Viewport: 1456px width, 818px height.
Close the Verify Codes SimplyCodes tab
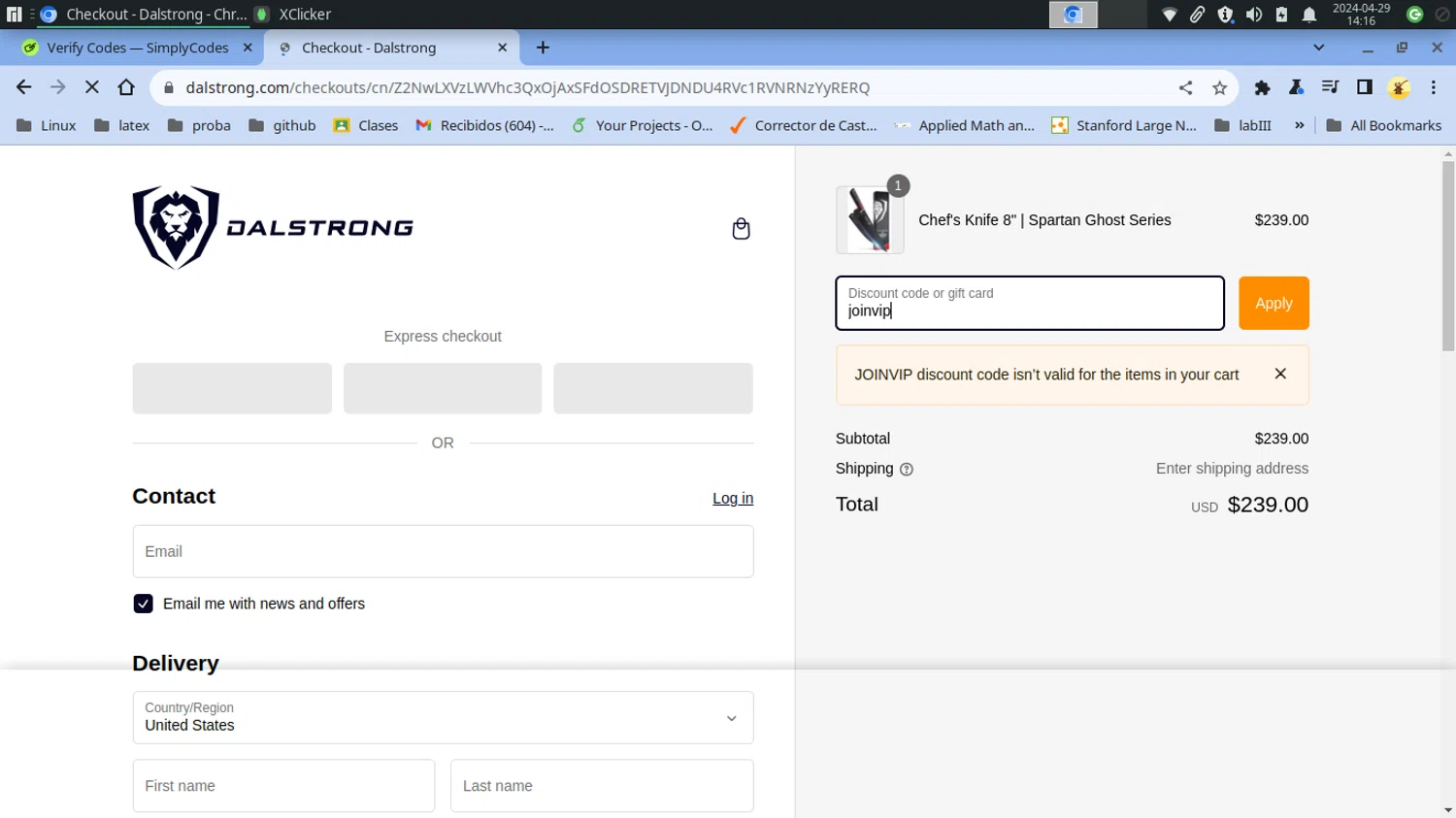tap(248, 48)
